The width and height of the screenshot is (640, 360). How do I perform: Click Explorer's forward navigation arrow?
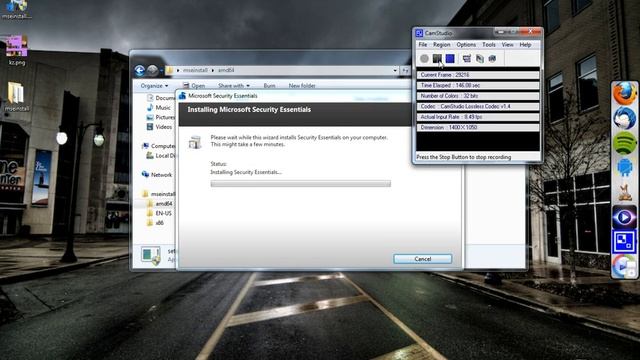[153, 71]
